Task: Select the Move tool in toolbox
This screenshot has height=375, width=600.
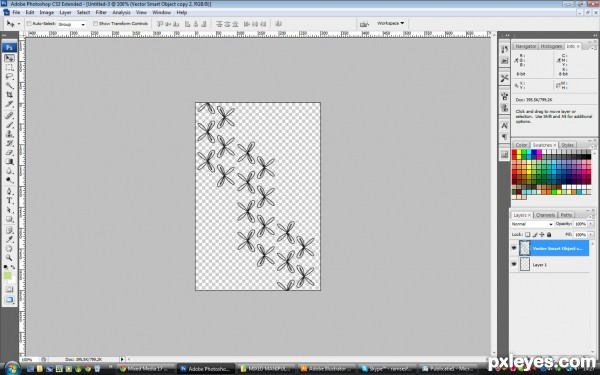Action: 9,58
